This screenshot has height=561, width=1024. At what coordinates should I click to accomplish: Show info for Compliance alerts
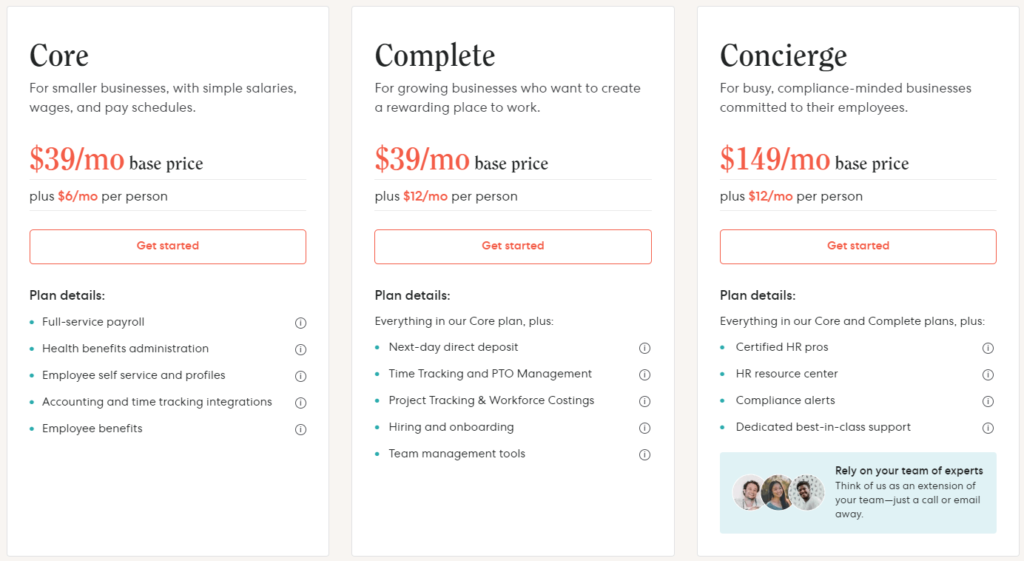click(x=988, y=401)
